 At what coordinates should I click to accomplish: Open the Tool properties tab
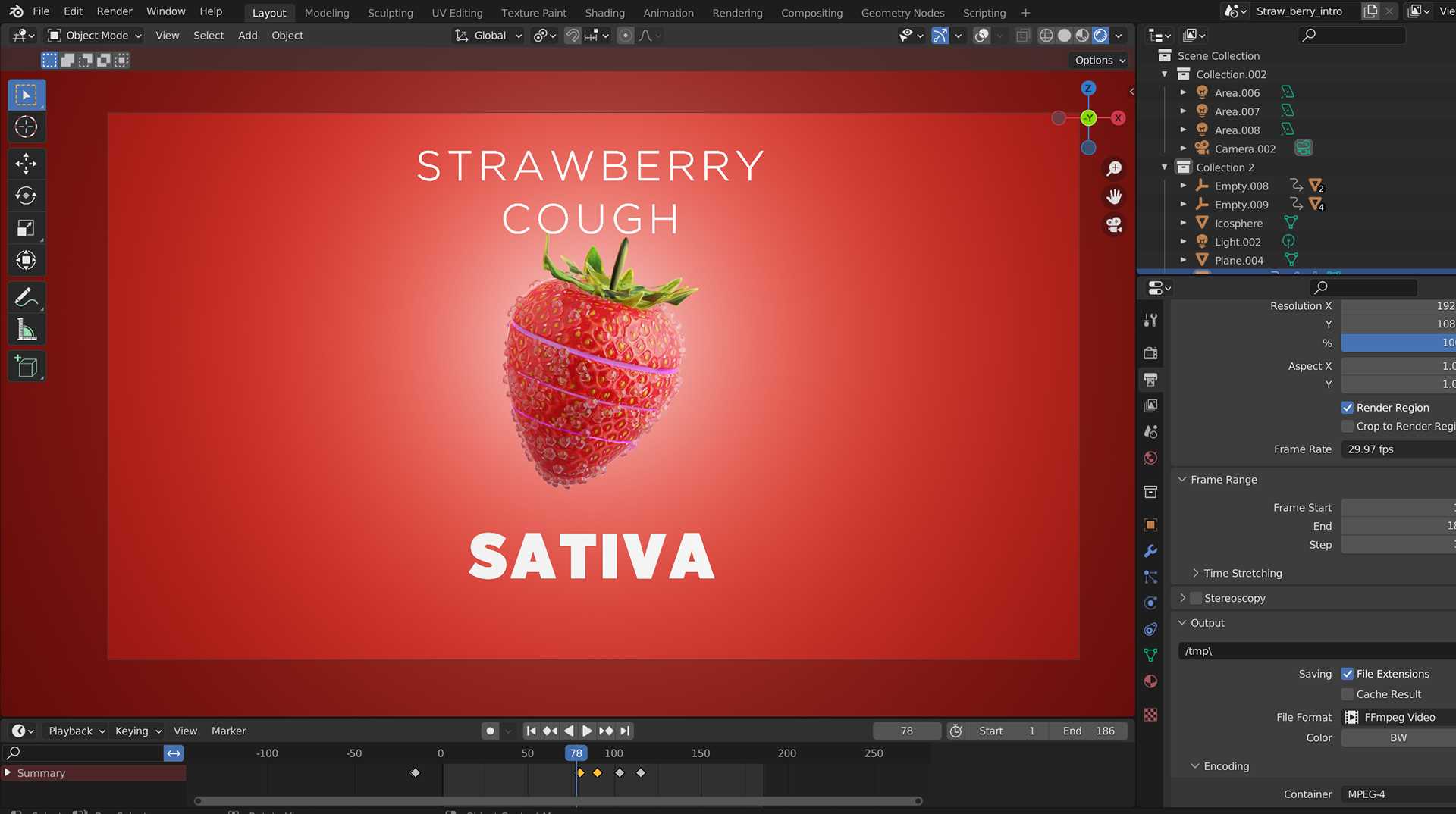click(x=1150, y=321)
